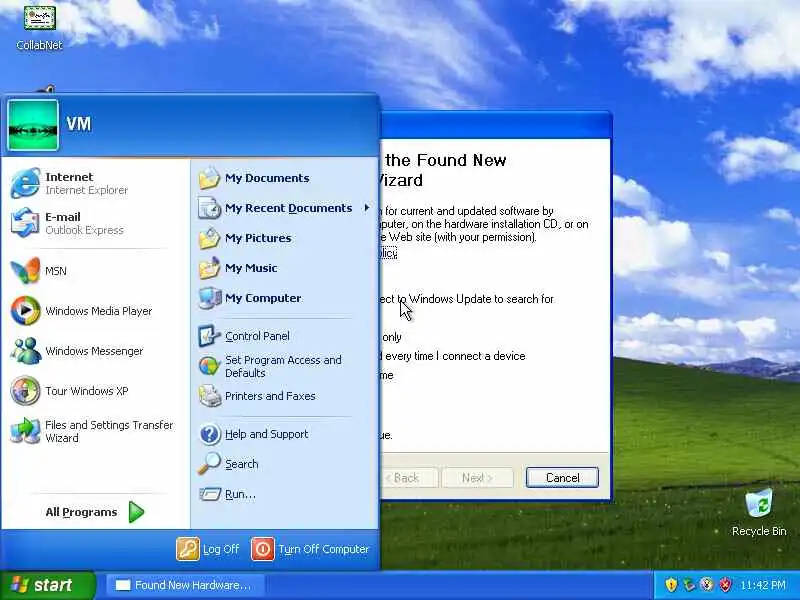Expand All Programs list

[x=95, y=512]
